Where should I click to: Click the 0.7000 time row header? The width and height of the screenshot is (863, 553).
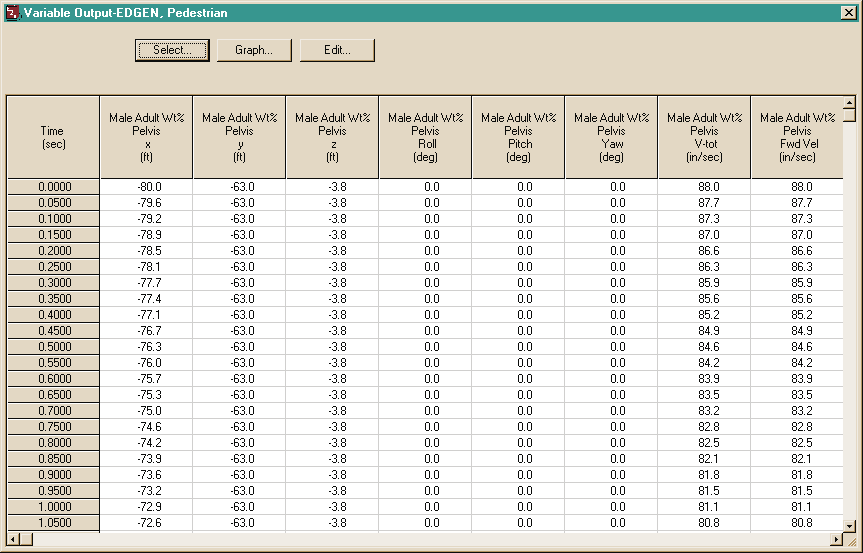pyautogui.click(x=53, y=410)
